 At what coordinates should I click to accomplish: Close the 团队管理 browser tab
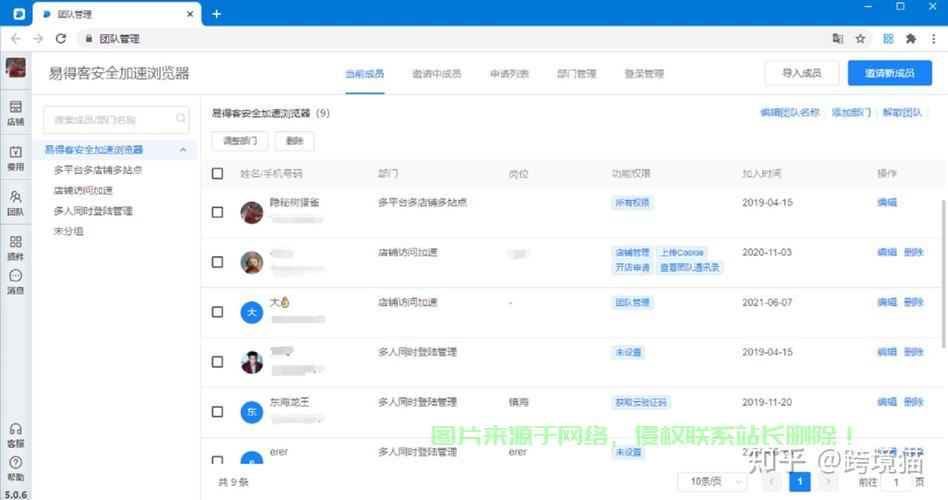pyautogui.click(x=190, y=14)
